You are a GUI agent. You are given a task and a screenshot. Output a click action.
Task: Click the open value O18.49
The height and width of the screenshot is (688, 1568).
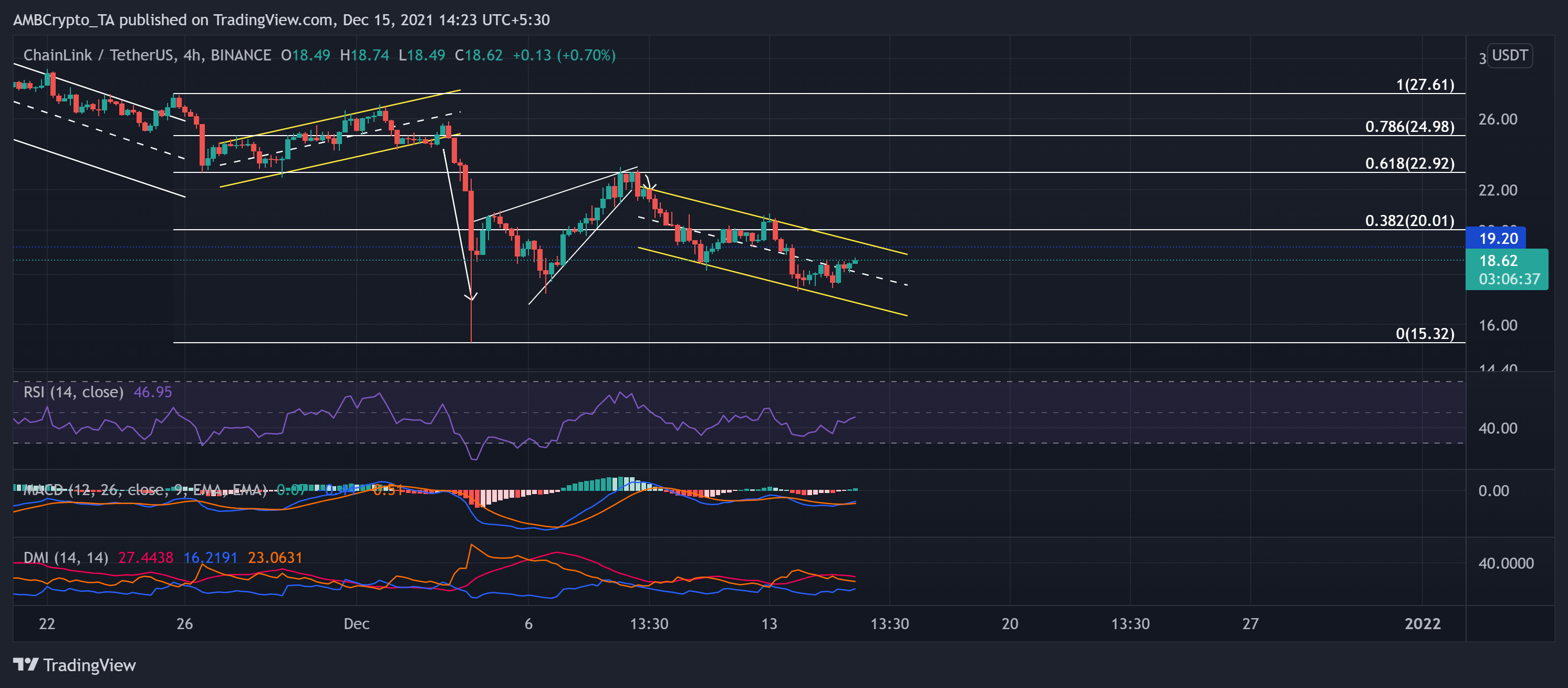[306, 55]
